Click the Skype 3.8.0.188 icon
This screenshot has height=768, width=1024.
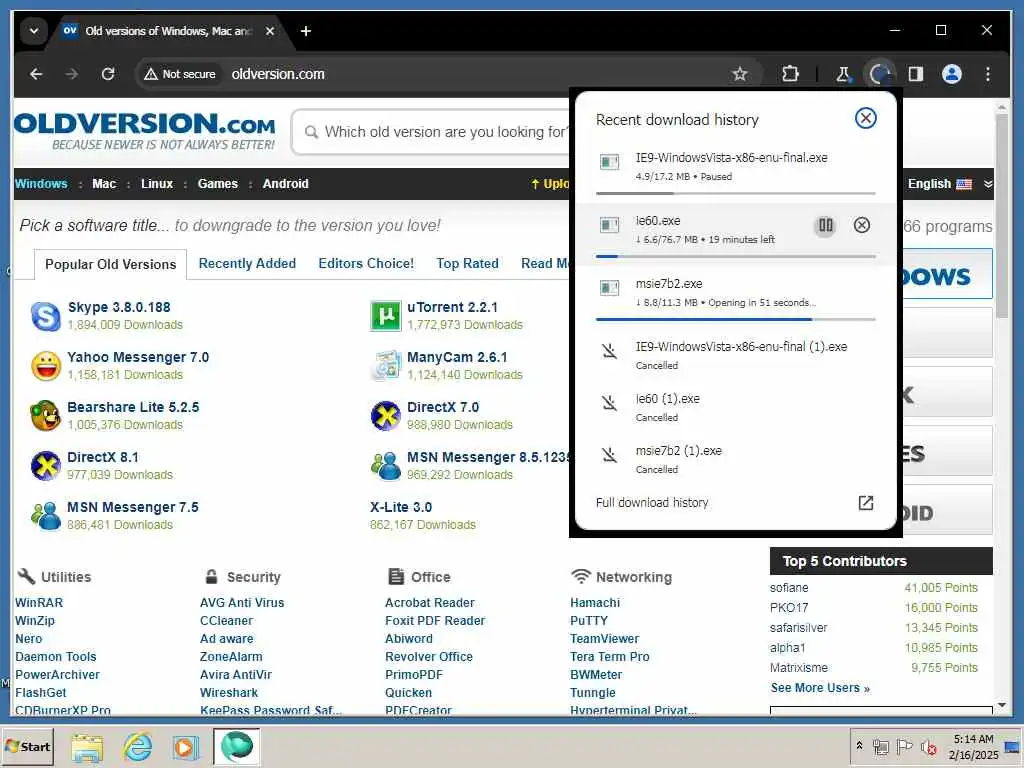tap(46, 316)
